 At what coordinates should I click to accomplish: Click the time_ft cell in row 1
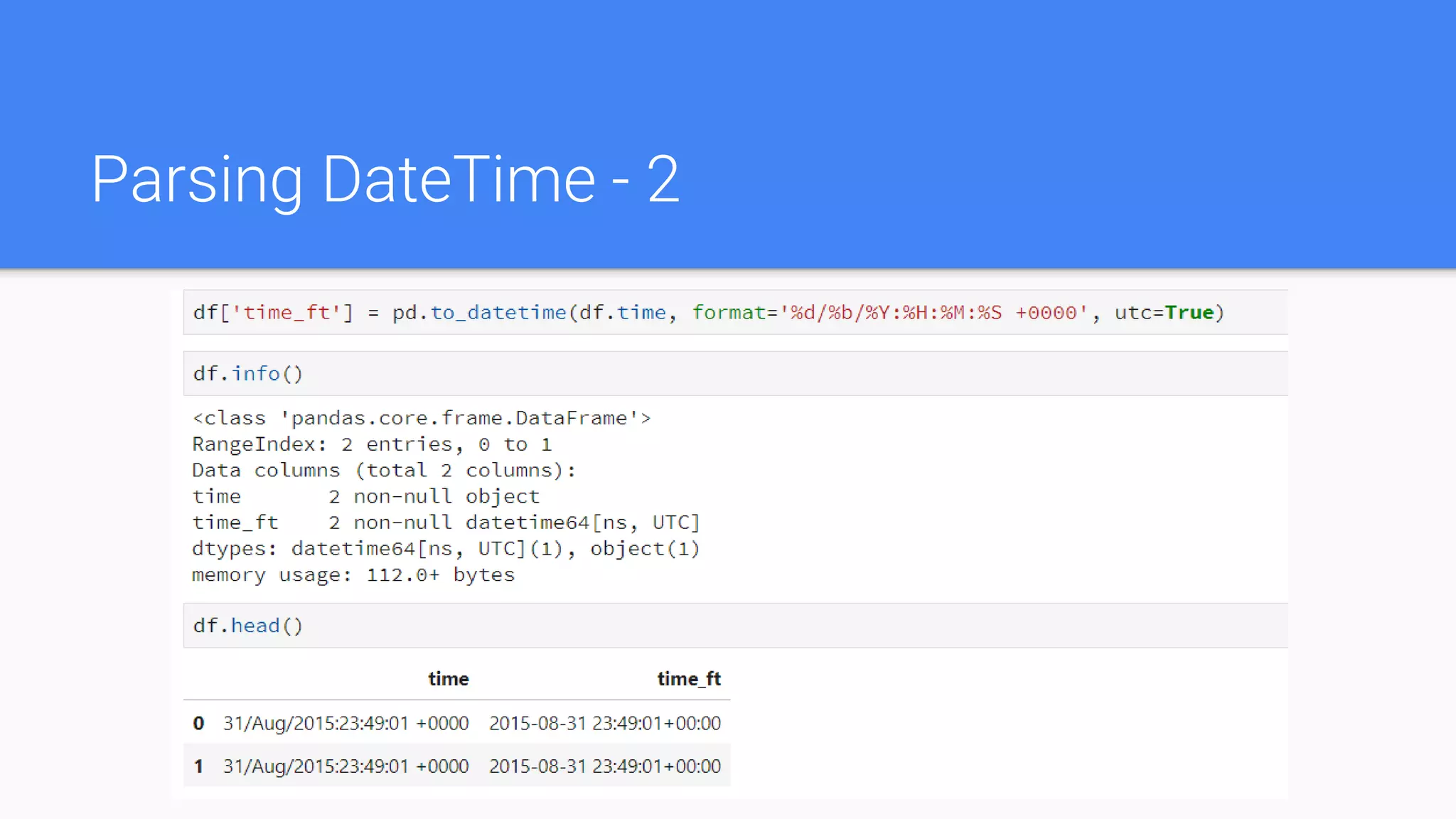(605, 766)
